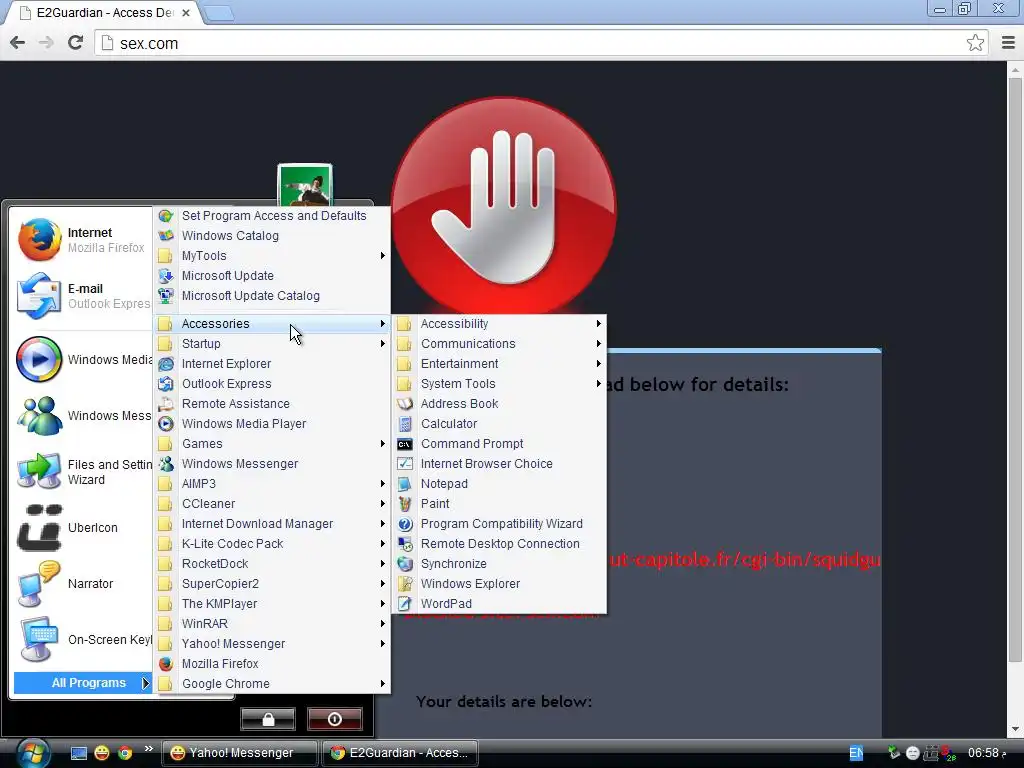Open Remote Desktop Connection
Viewport: 1024px width, 768px height.
point(499,544)
